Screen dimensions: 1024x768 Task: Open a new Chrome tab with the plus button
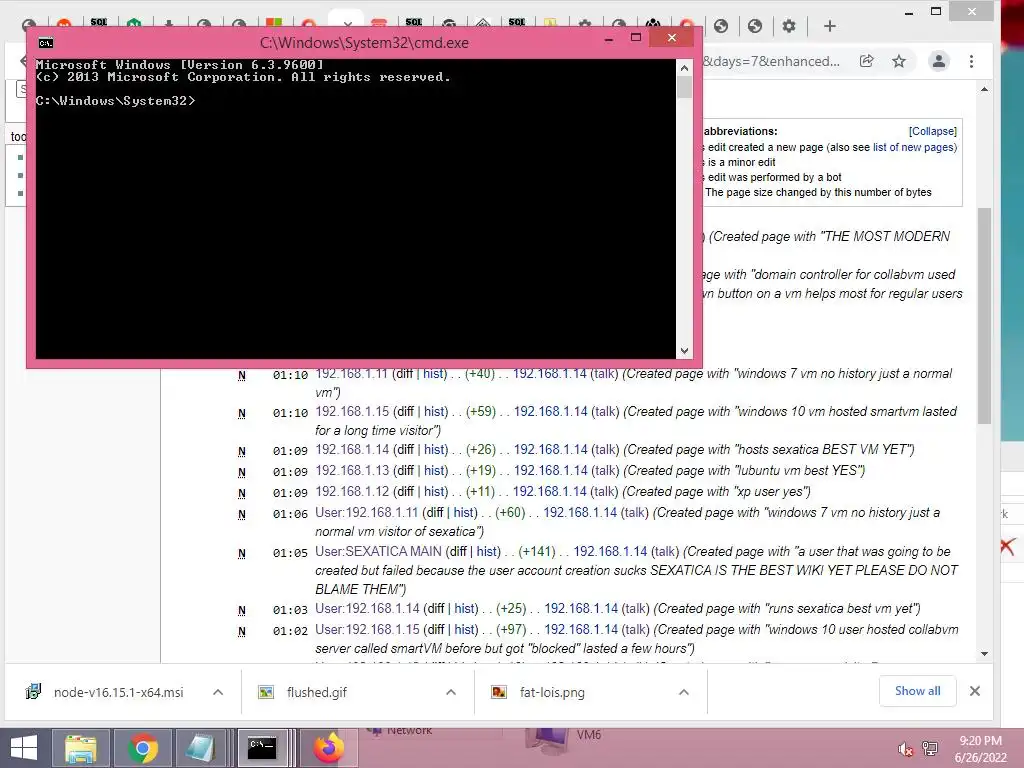(x=829, y=26)
